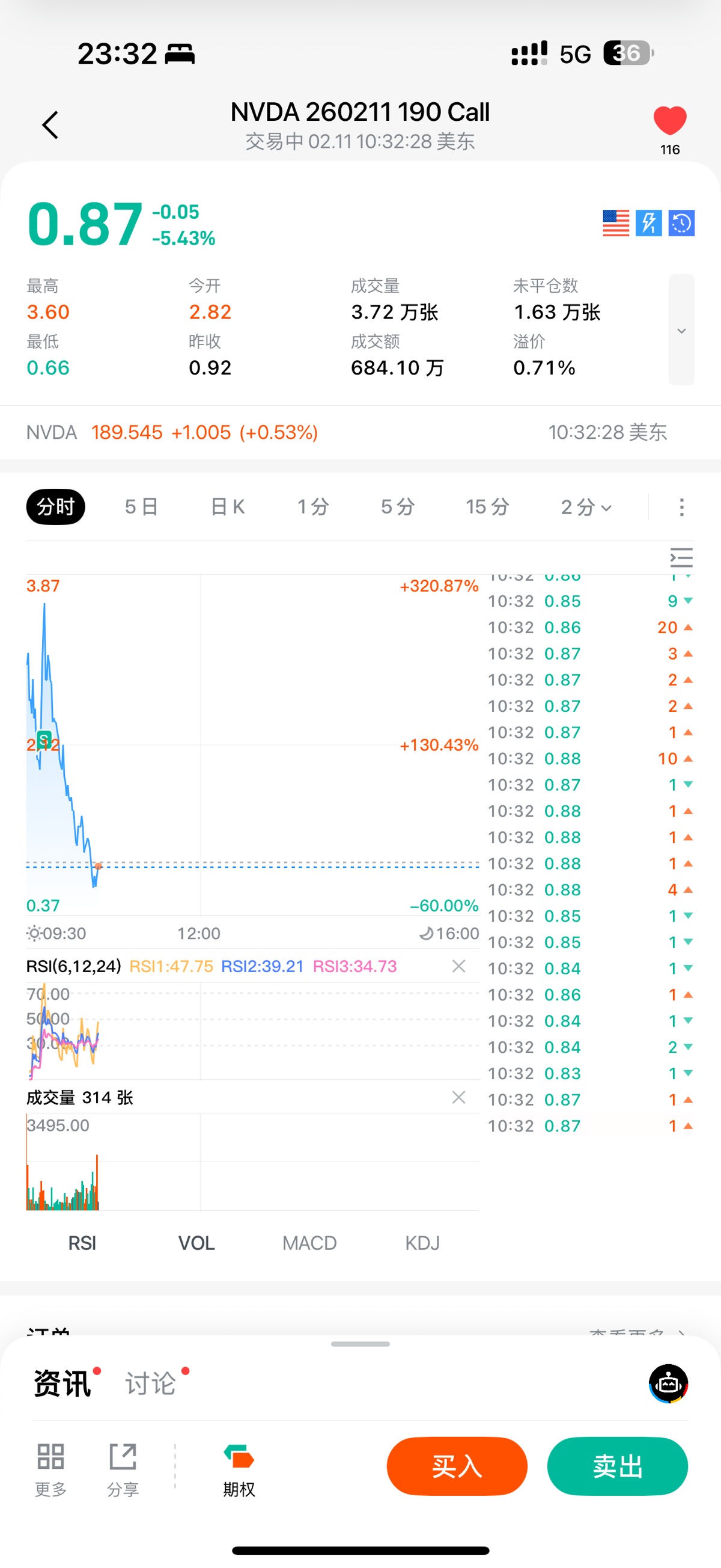Tap the US flag market icon
Screen dimensions: 721x1568
(616, 223)
